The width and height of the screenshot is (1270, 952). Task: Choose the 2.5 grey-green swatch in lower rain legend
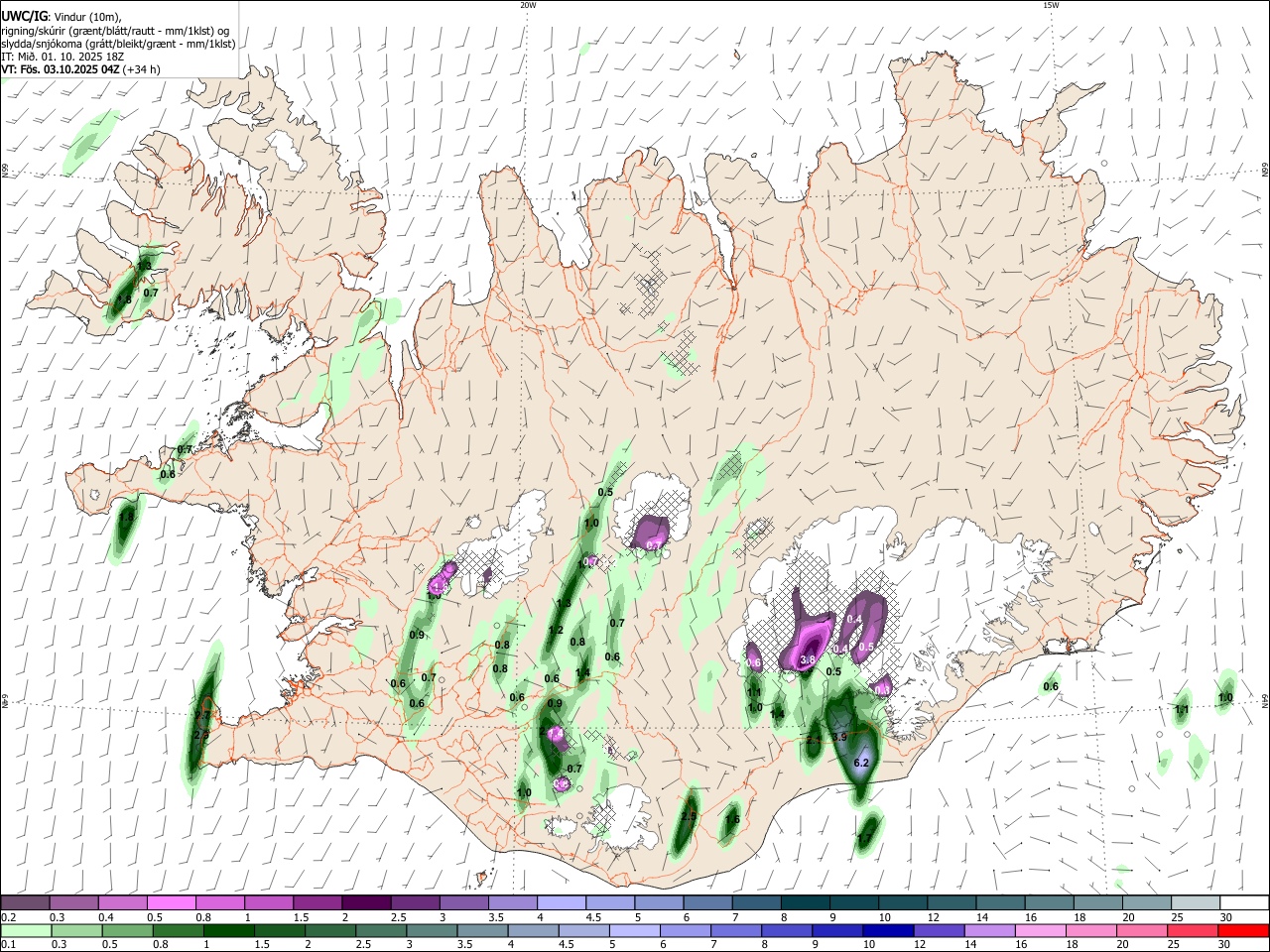click(381, 930)
